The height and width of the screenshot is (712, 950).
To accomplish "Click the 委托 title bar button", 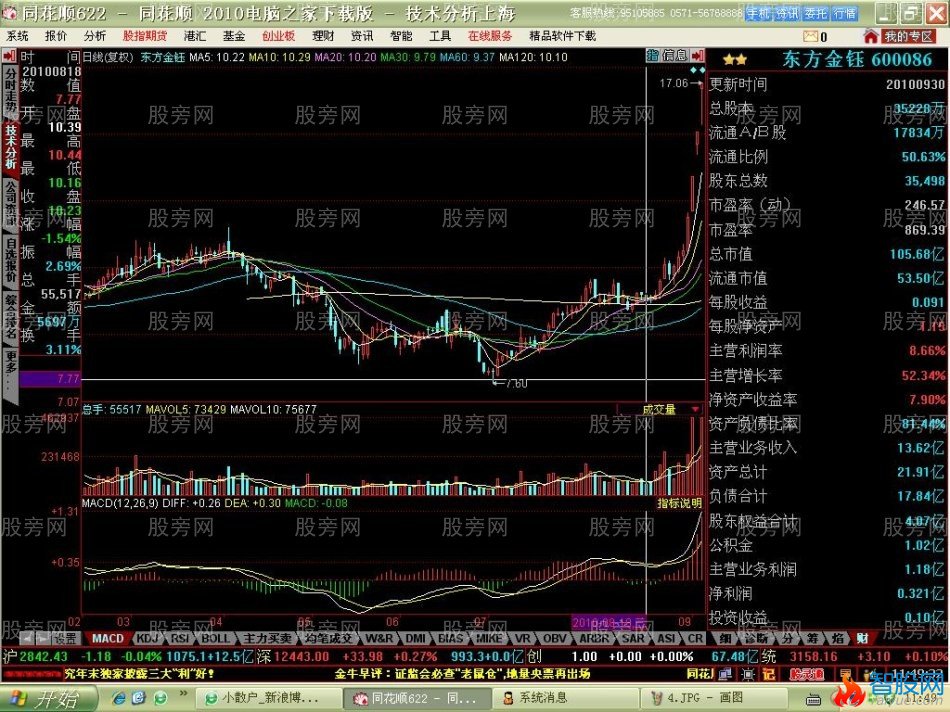I will click(816, 13).
